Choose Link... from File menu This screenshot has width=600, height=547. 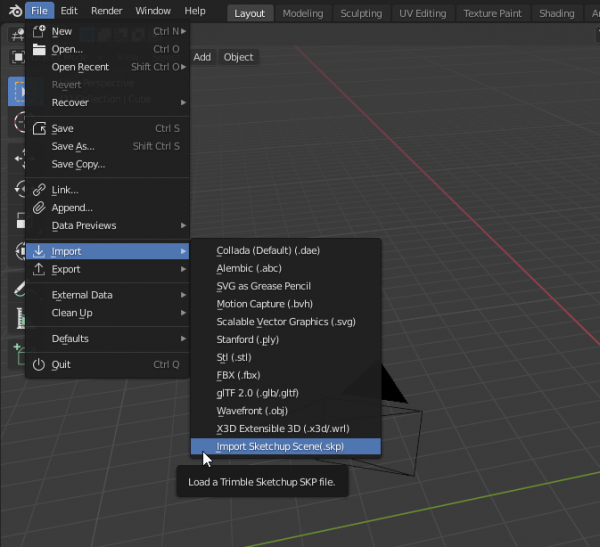coord(108,189)
